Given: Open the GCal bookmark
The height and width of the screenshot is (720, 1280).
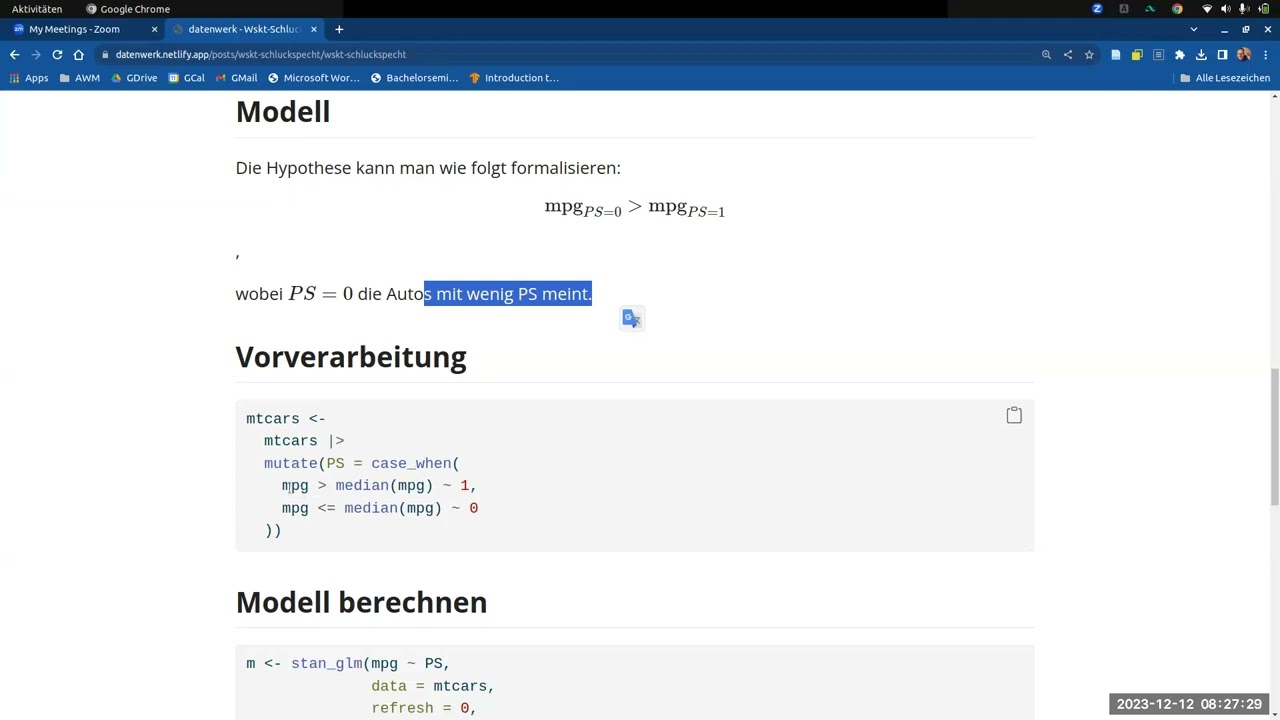Looking at the screenshot, I should [187, 78].
